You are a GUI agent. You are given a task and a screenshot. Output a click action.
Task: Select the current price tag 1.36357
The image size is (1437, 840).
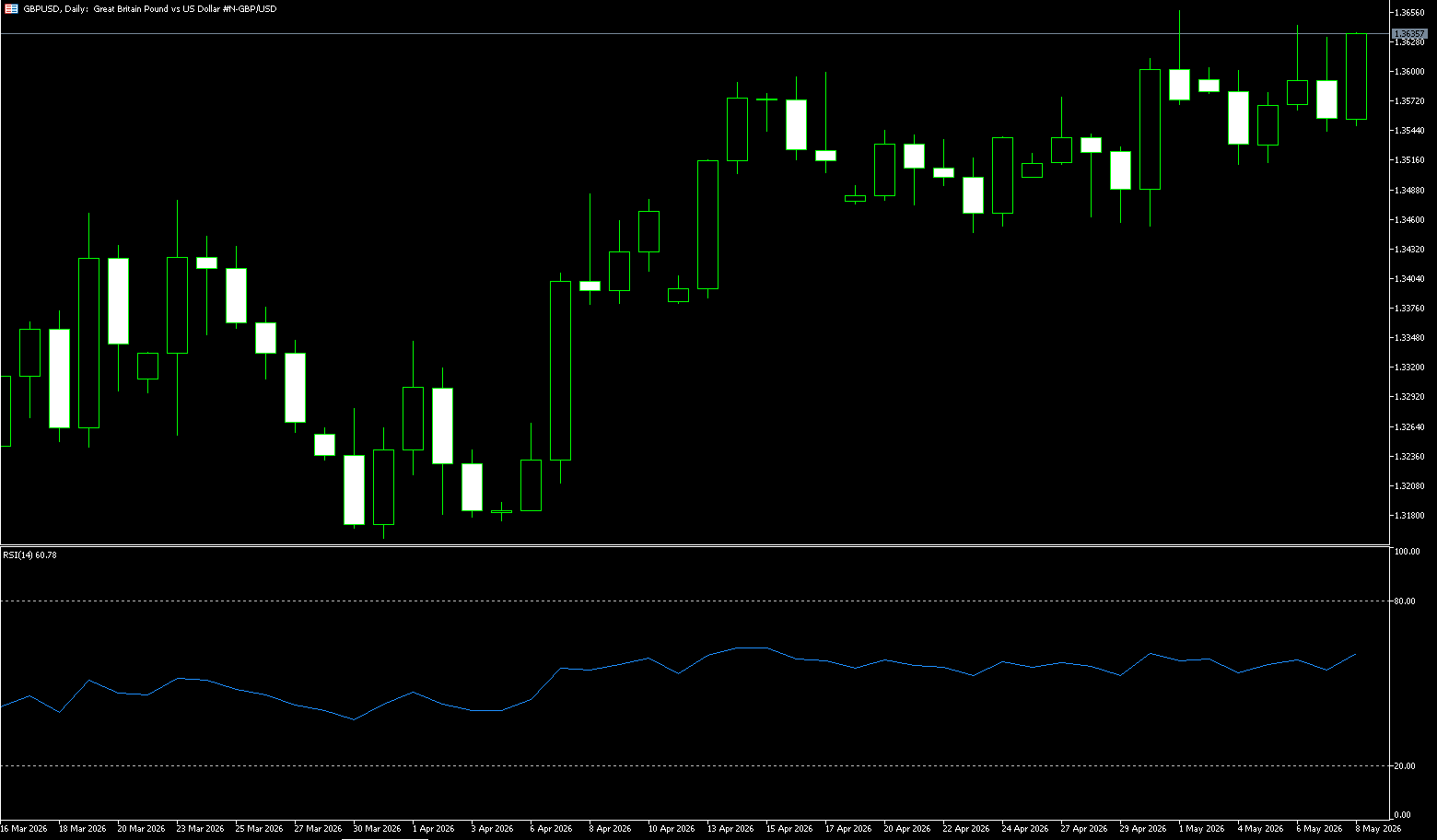tap(1409, 33)
